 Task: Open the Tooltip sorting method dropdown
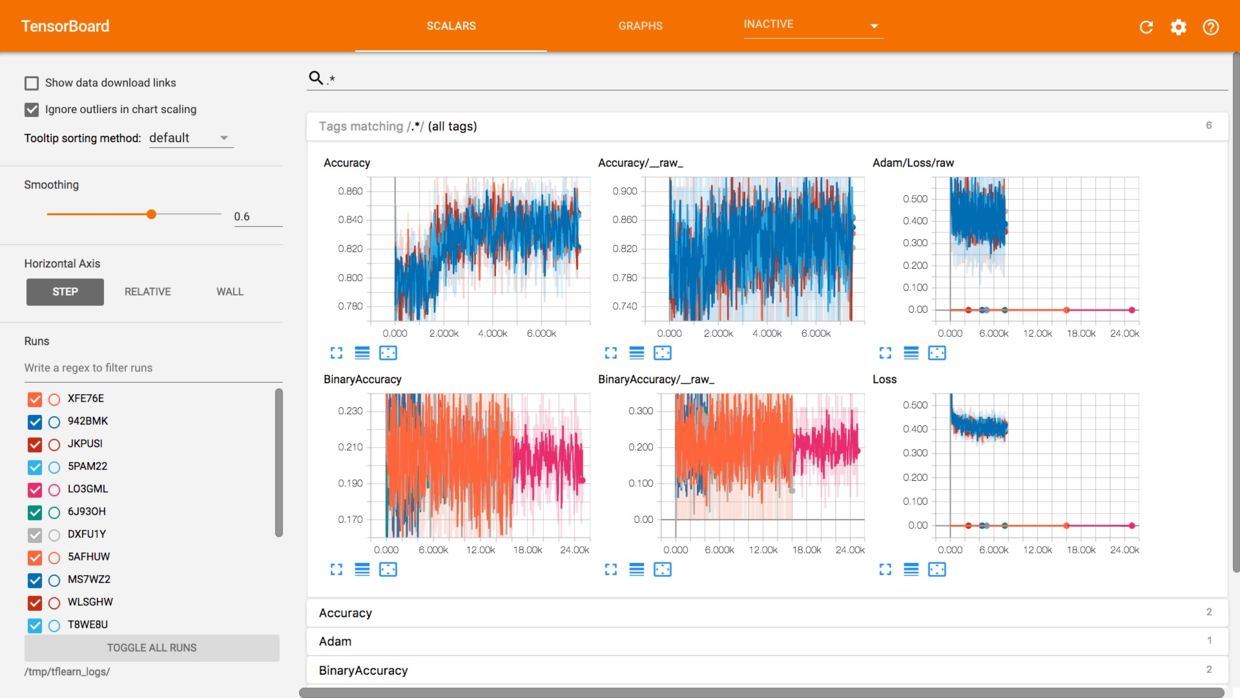pos(190,138)
